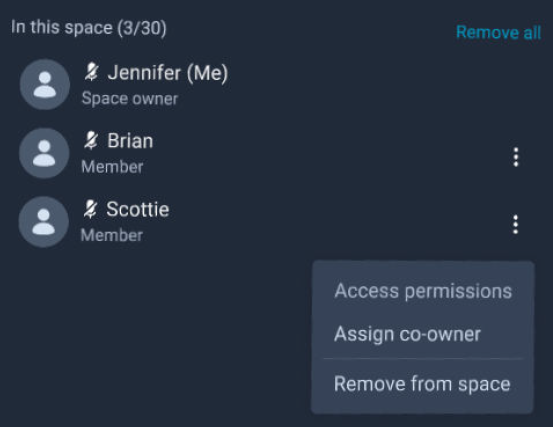
Task: Click Scottie's profile avatar
Action: click(x=44, y=222)
